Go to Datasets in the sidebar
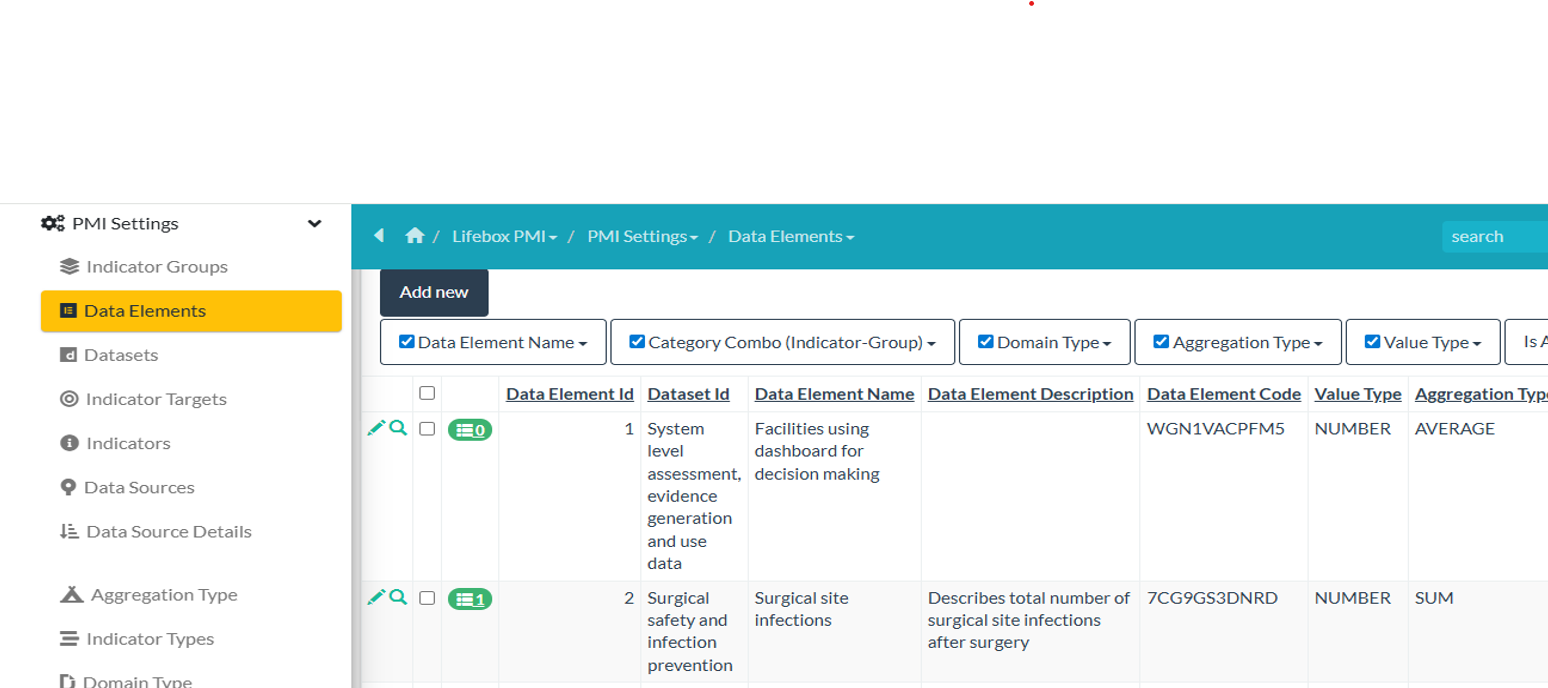Screen dimensions: 1548x688 [x=121, y=355]
